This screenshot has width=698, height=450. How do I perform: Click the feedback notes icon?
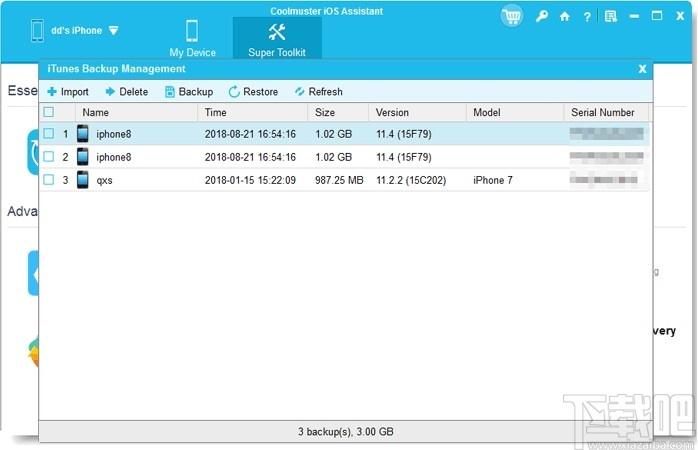(x=610, y=16)
